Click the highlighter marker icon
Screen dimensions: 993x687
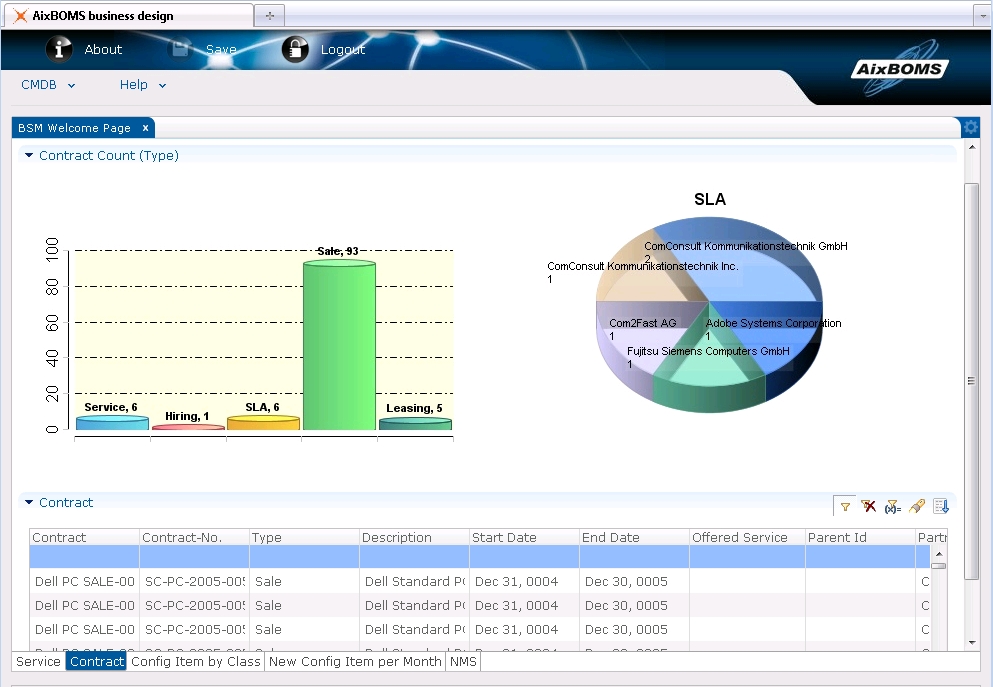916,507
